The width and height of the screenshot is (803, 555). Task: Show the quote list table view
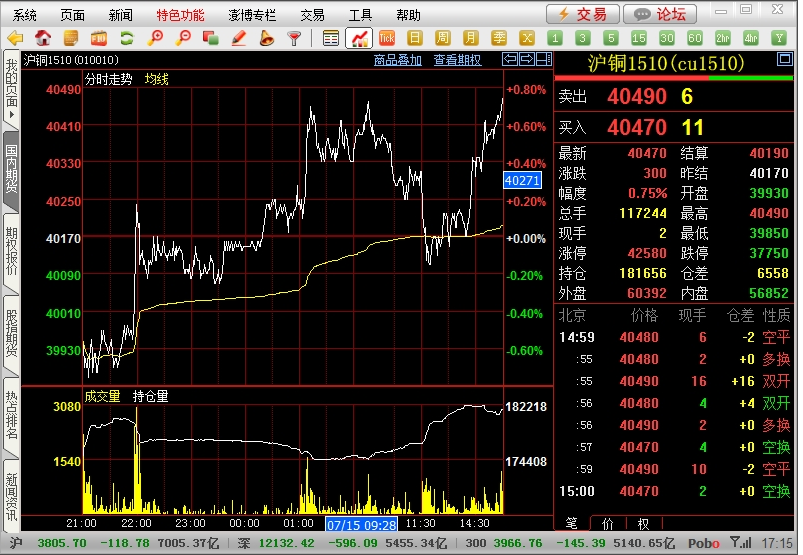coord(331,38)
